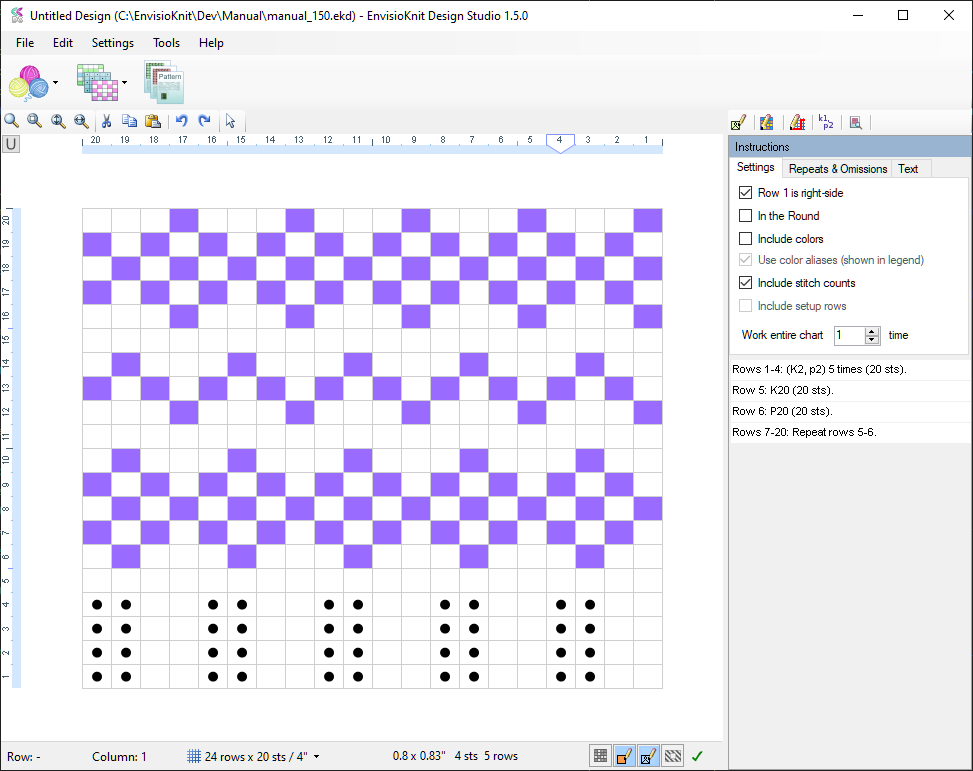Click the Pattern sheets icon

click(x=164, y=82)
